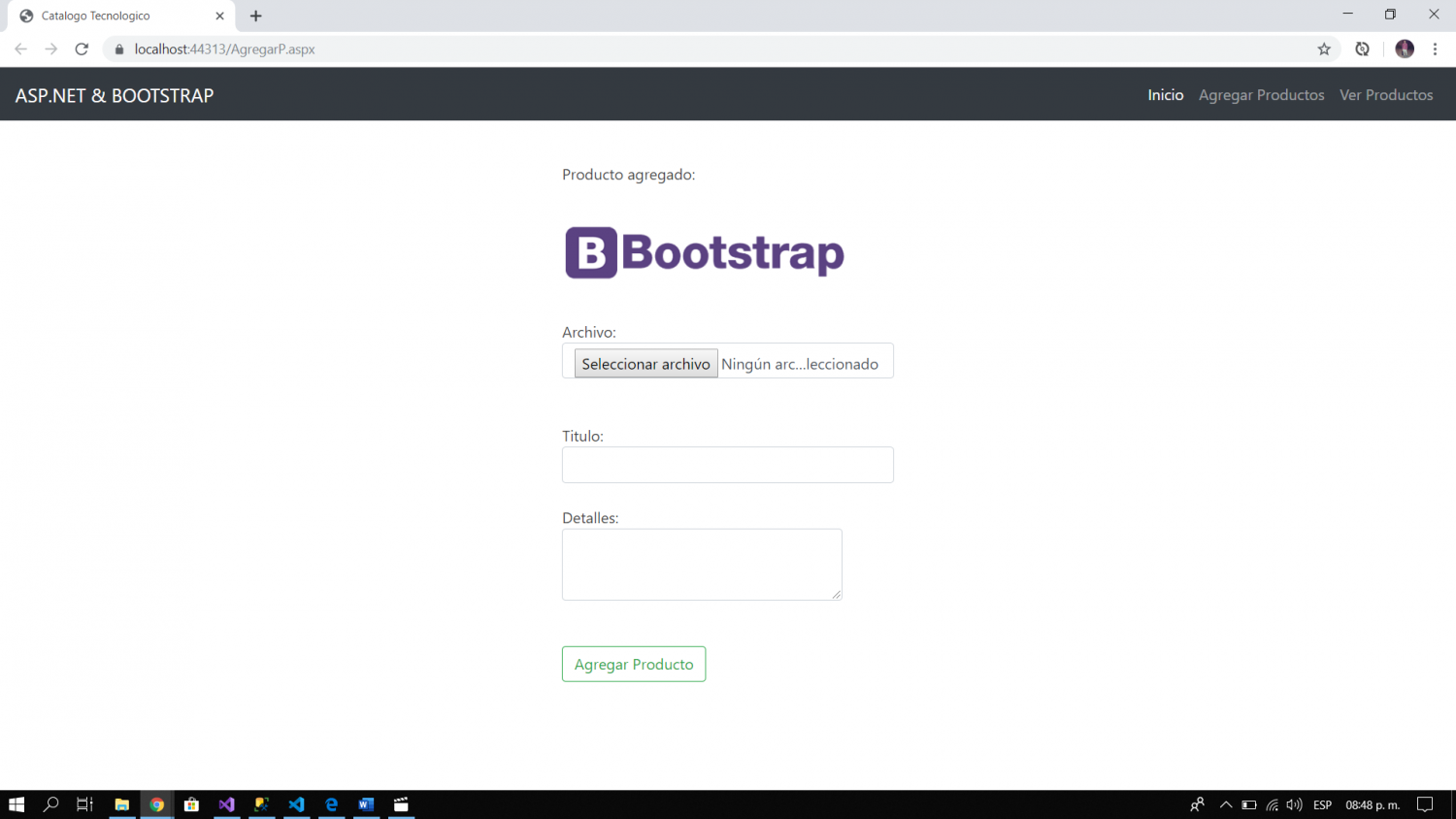Open the Action Center notifications icon

coord(1425,804)
